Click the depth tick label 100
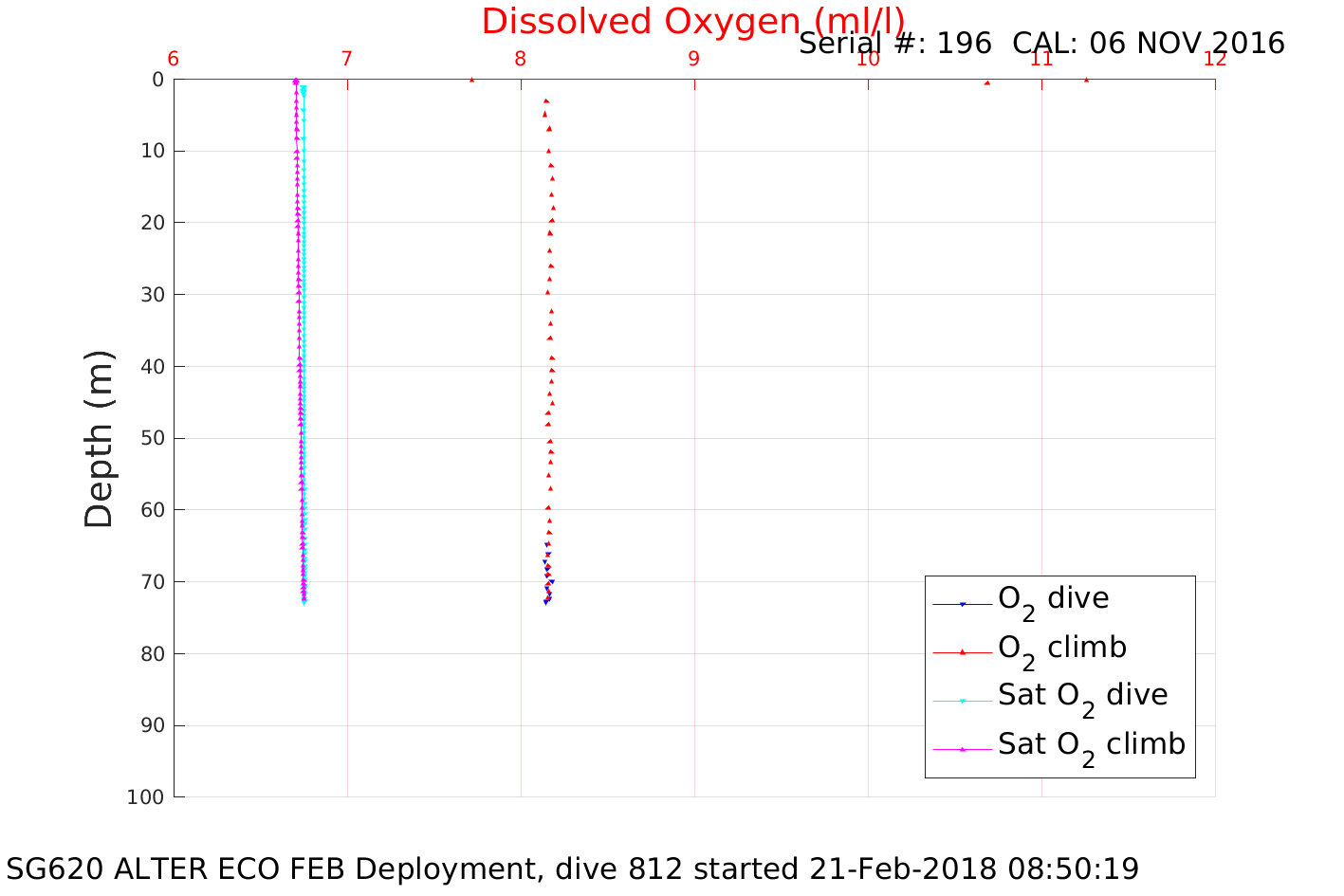Viewport: 1344px width, 896px height. [x=145, y=797]
